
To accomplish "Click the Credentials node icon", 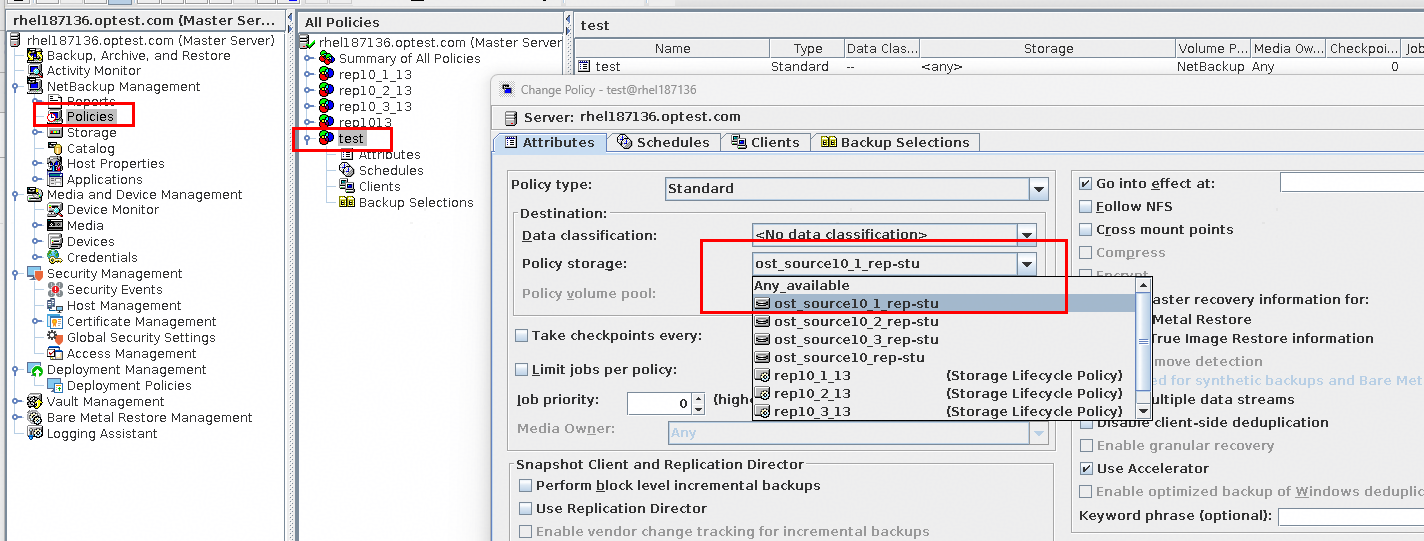I will click(55, 258).
